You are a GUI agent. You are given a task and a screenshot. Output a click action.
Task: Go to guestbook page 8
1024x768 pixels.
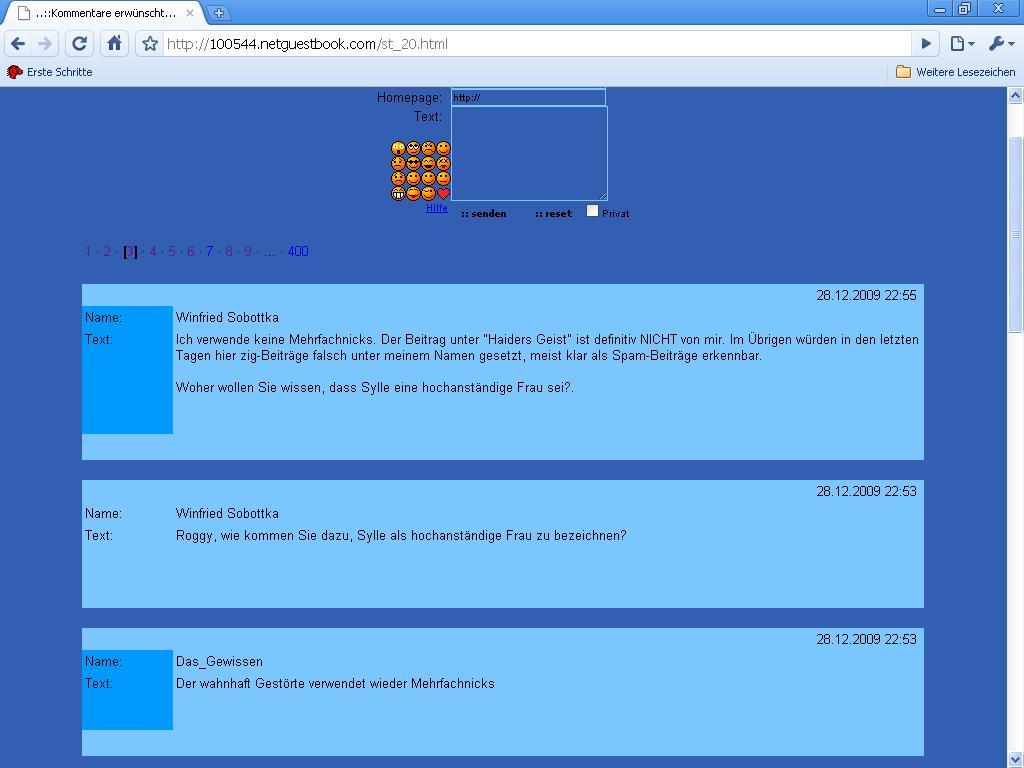[x=229, y=251]
